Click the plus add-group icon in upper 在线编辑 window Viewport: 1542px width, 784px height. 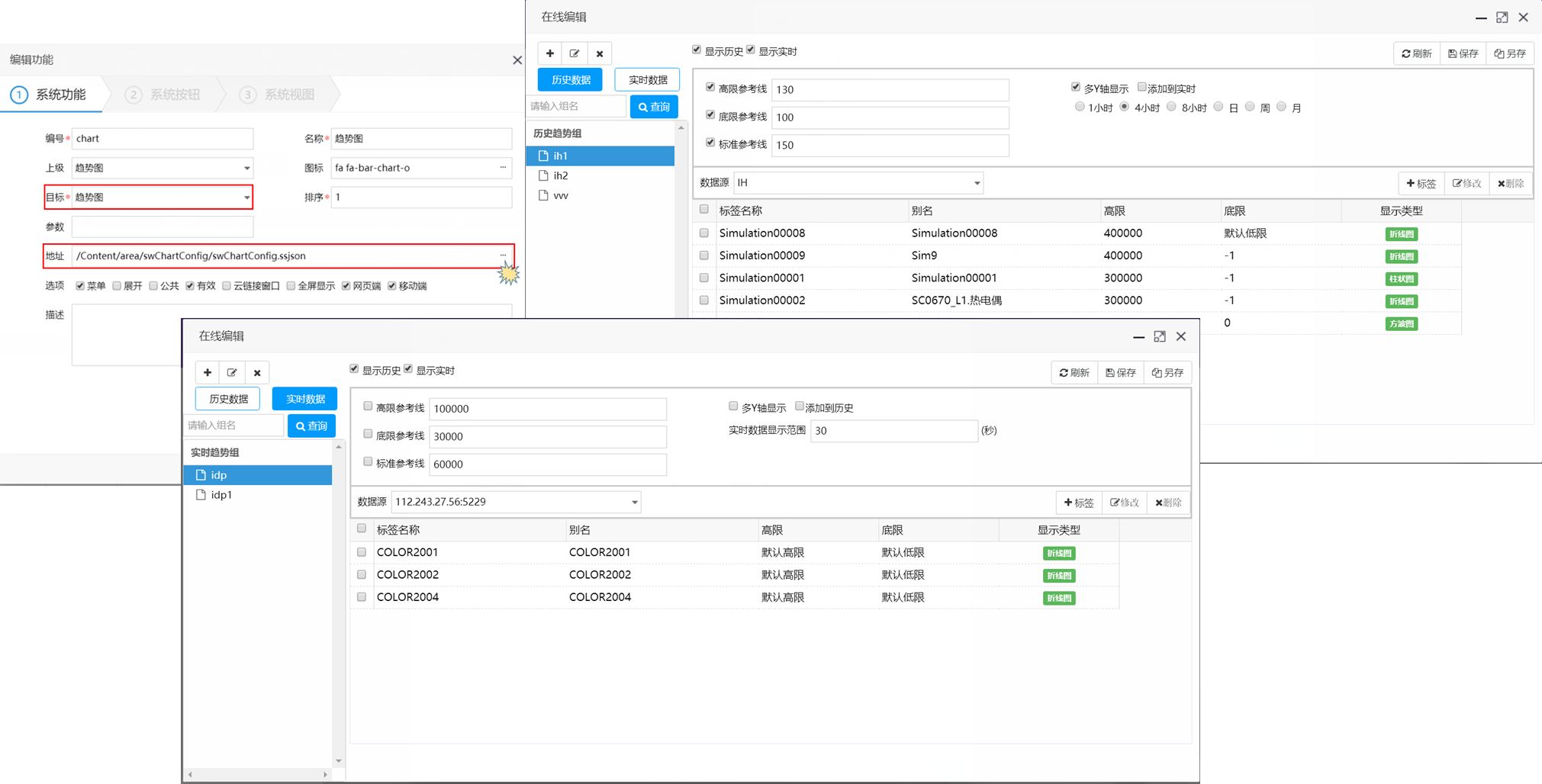pos(550,53)
